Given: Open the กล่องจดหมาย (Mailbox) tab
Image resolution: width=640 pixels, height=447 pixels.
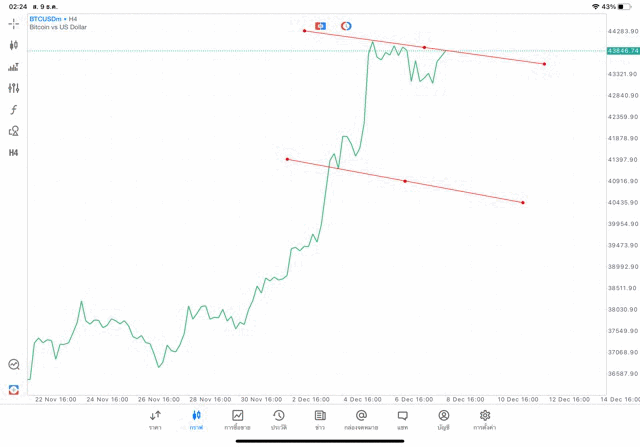Looking at the screenshot, I should (361, 419).
